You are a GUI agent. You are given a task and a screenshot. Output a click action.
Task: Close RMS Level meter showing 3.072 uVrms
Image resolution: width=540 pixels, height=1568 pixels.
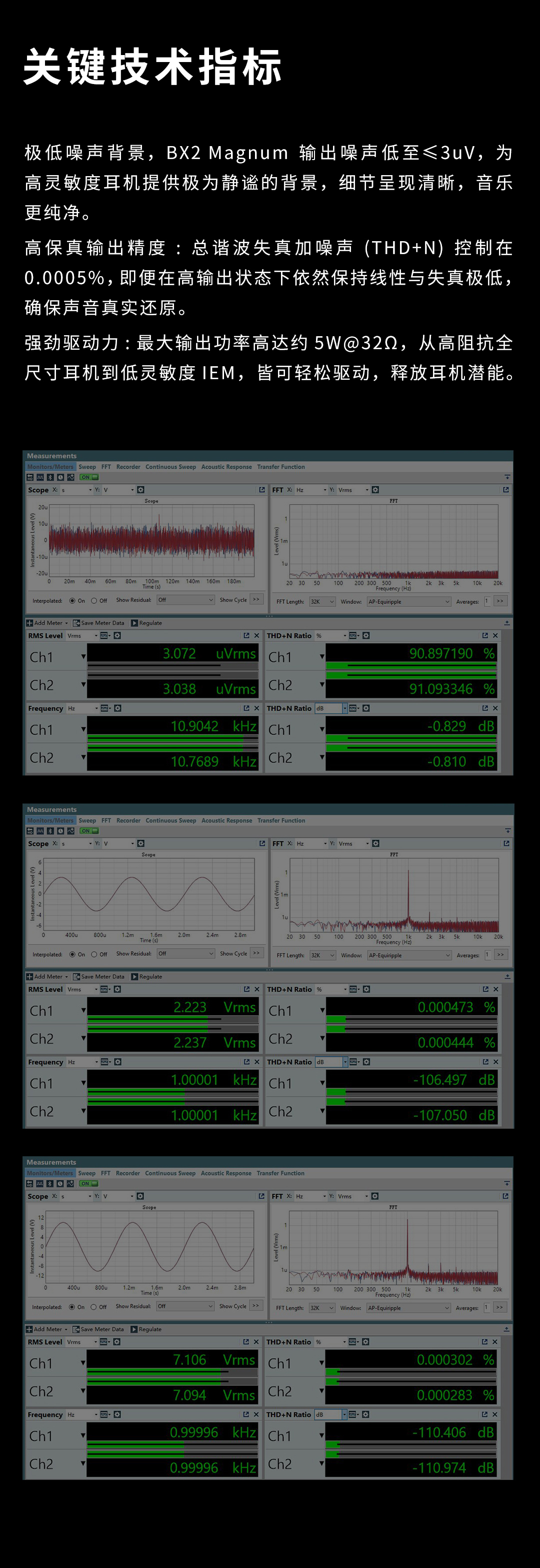(x=256, y=635)
